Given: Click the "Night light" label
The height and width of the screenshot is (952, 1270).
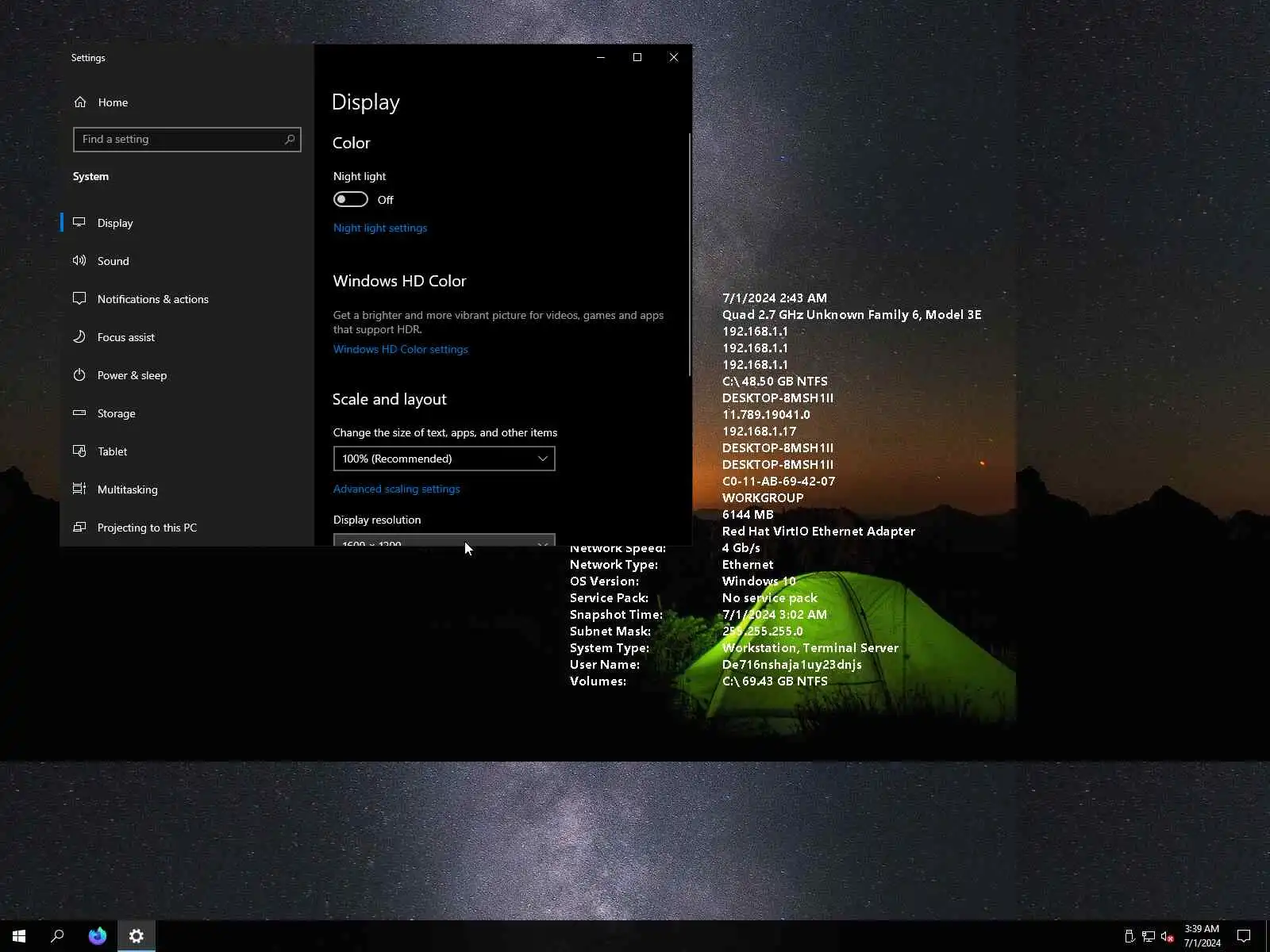Looking at the screenshot, I should coord(360,176).
